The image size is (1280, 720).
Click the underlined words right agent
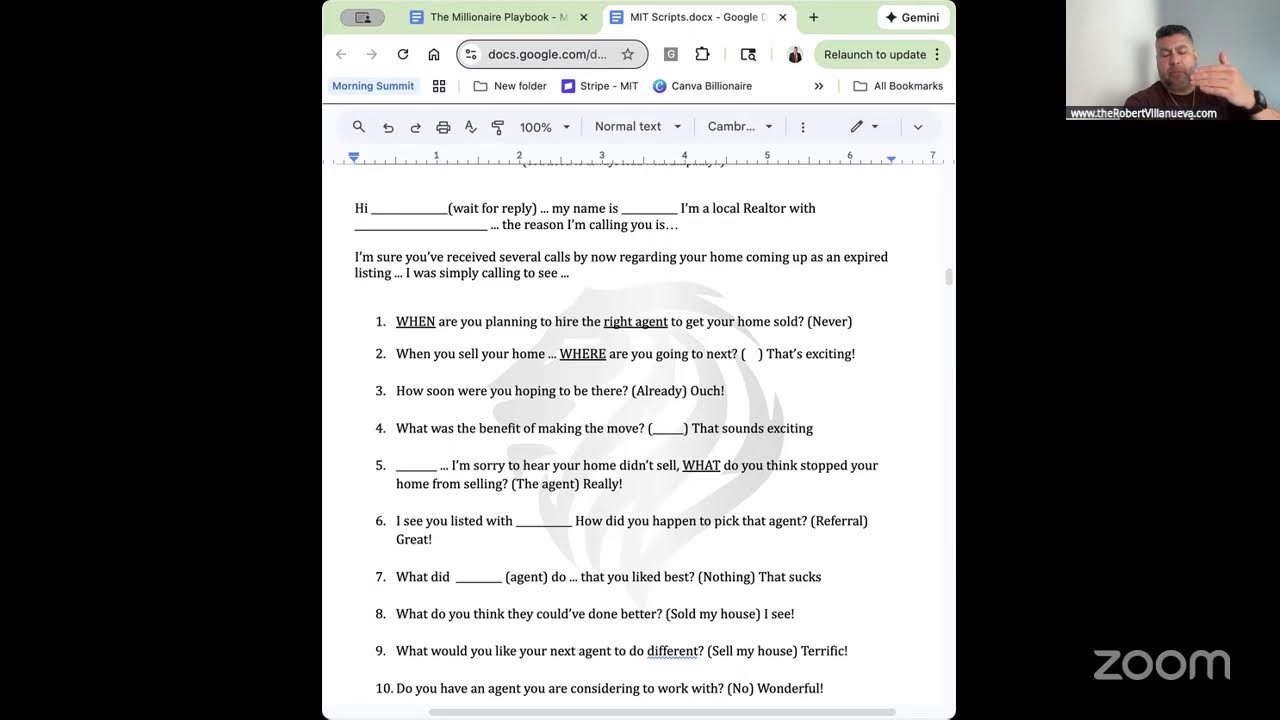pyautogui.click(x=635, y=321)
